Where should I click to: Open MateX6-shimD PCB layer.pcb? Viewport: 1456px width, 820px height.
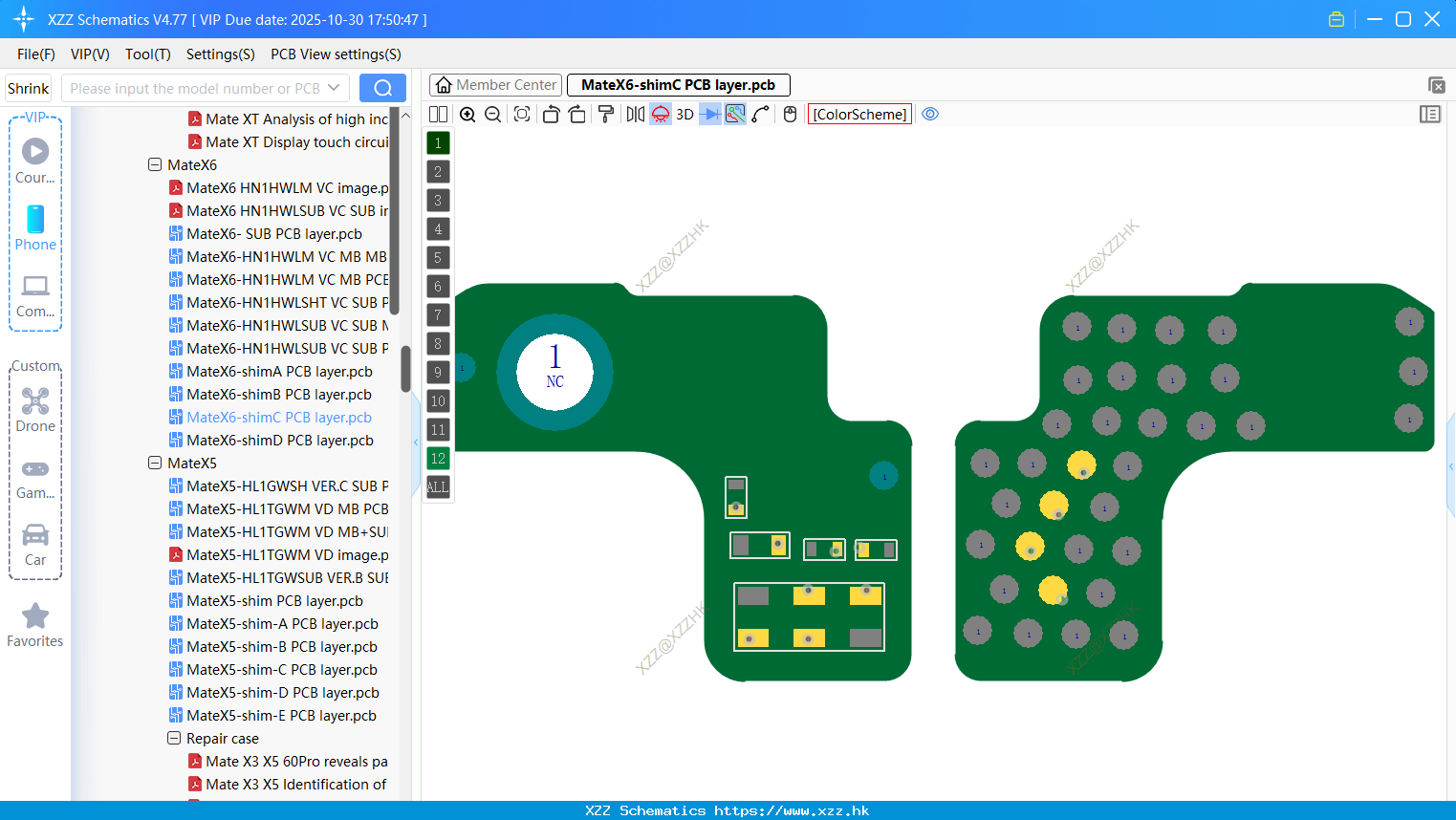tap(280, 440)
